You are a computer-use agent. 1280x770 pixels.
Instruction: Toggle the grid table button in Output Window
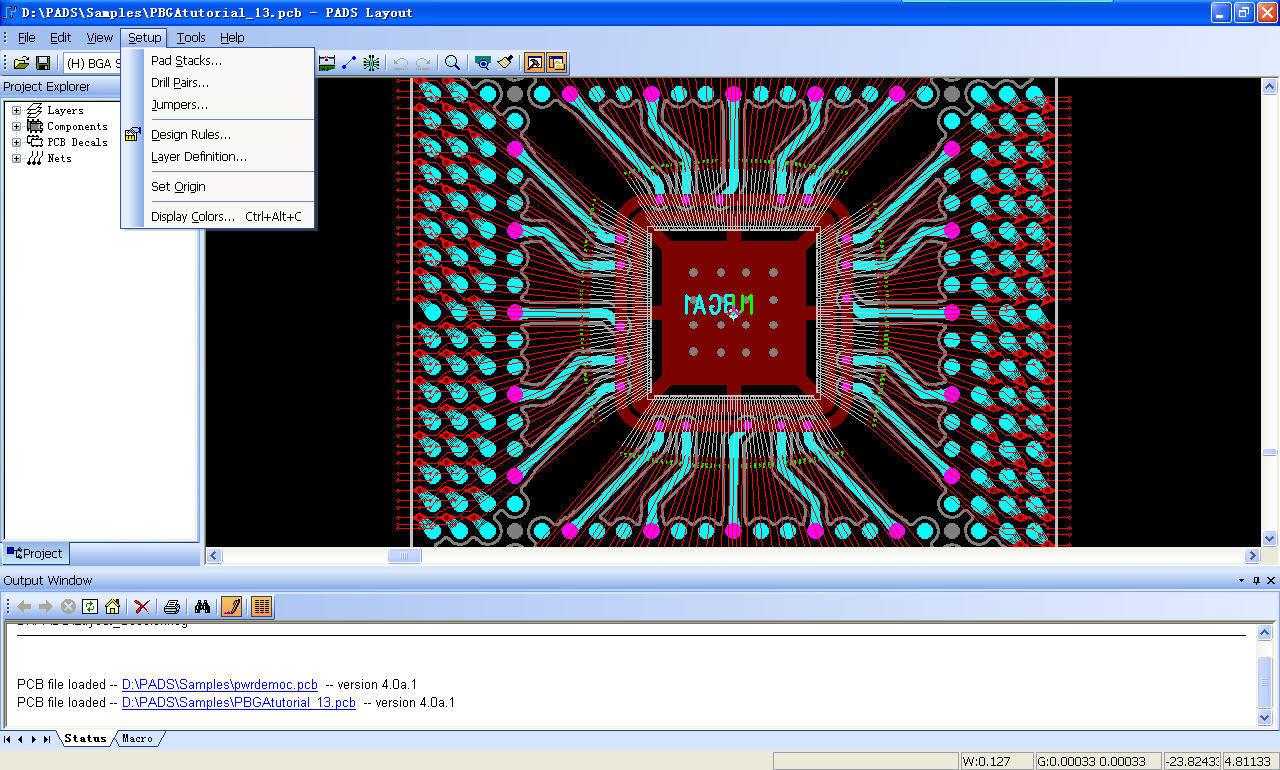(262, 606)
